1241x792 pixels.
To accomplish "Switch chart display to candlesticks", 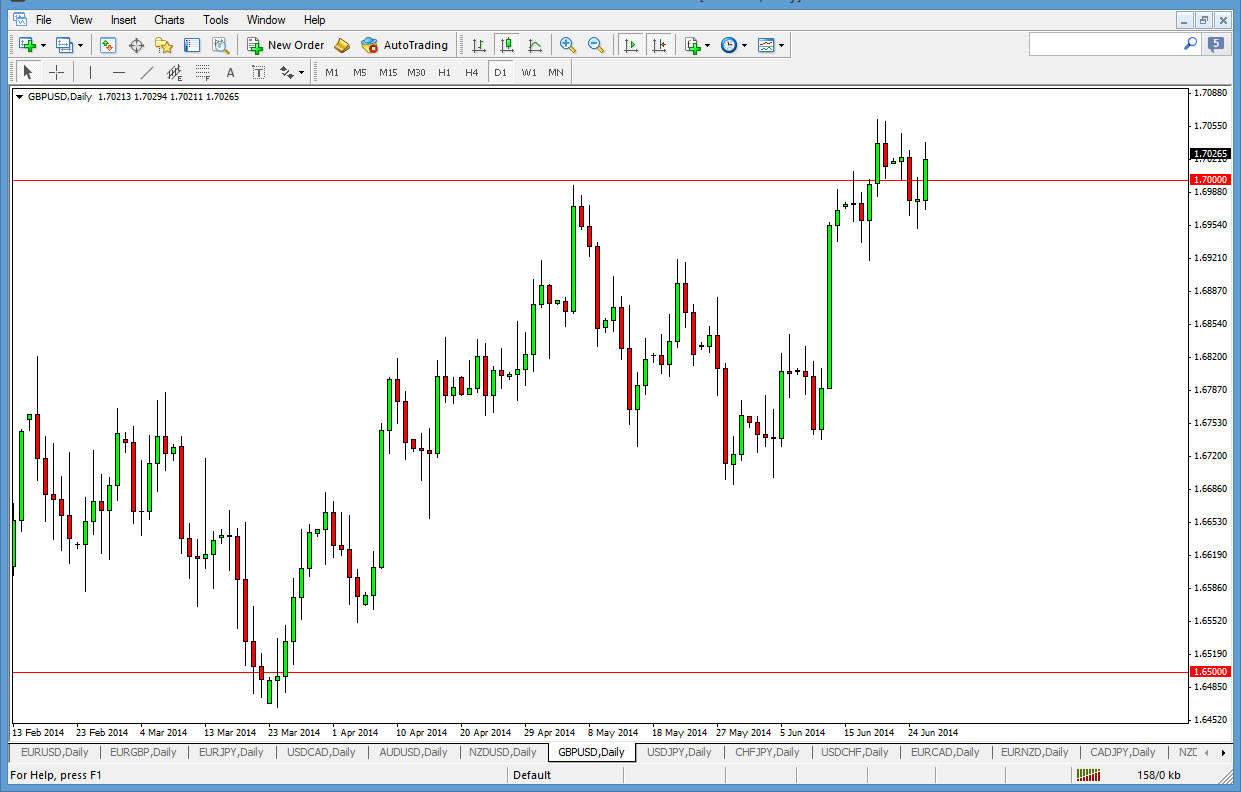I will 508,44.
